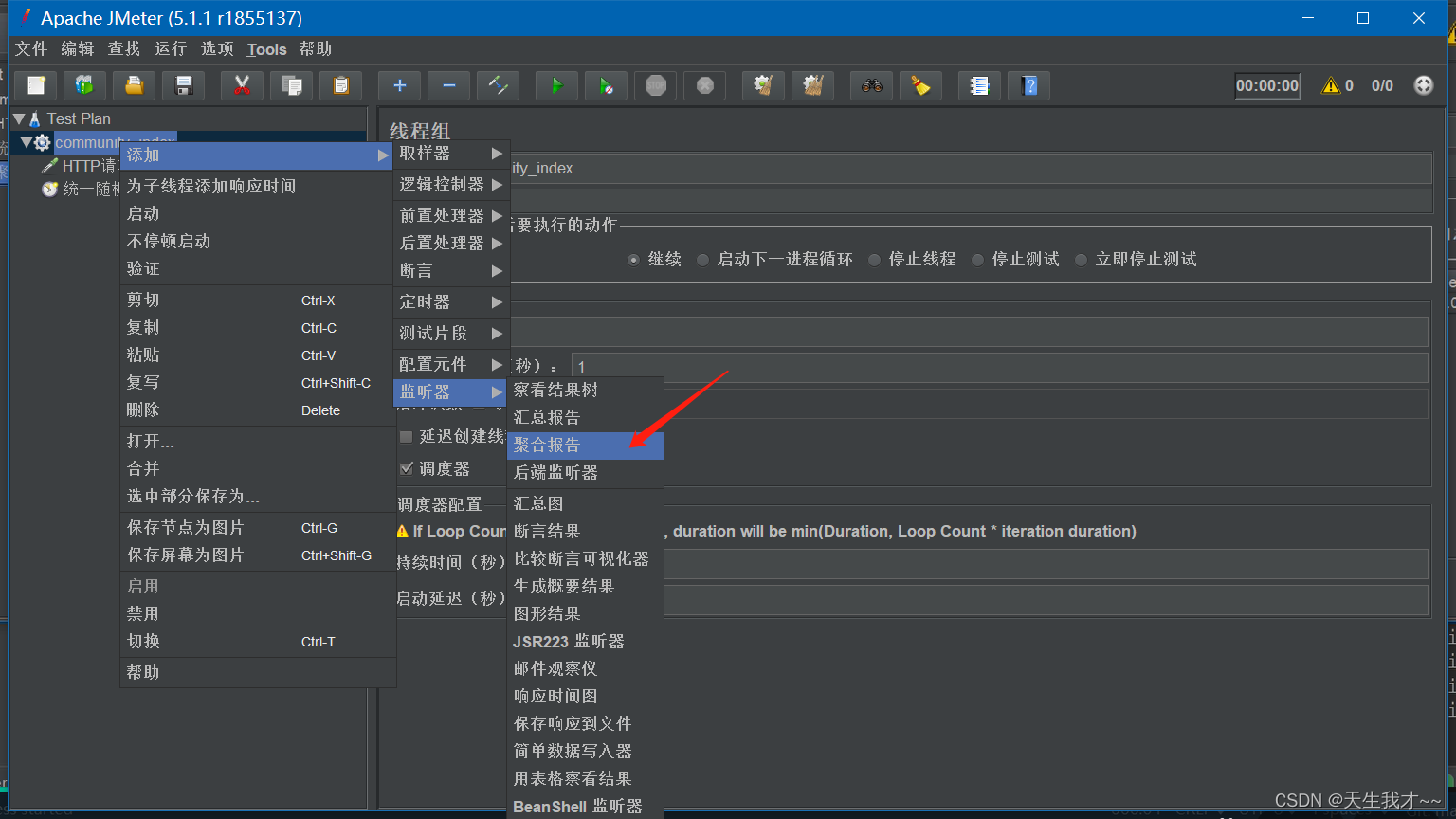The height and width of the screenshot is (819, 1456).
Task: Choose 察看结果树 from the listener submenu
Action: [x=585, y=390]
